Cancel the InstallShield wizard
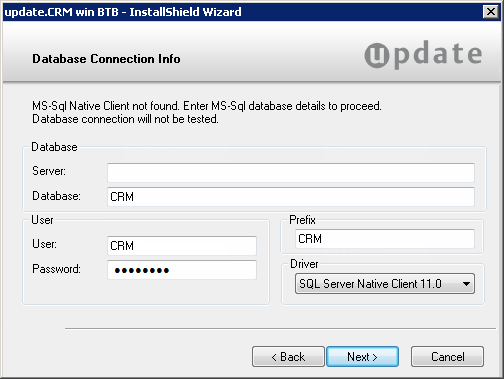 click(x=447, y=357)
